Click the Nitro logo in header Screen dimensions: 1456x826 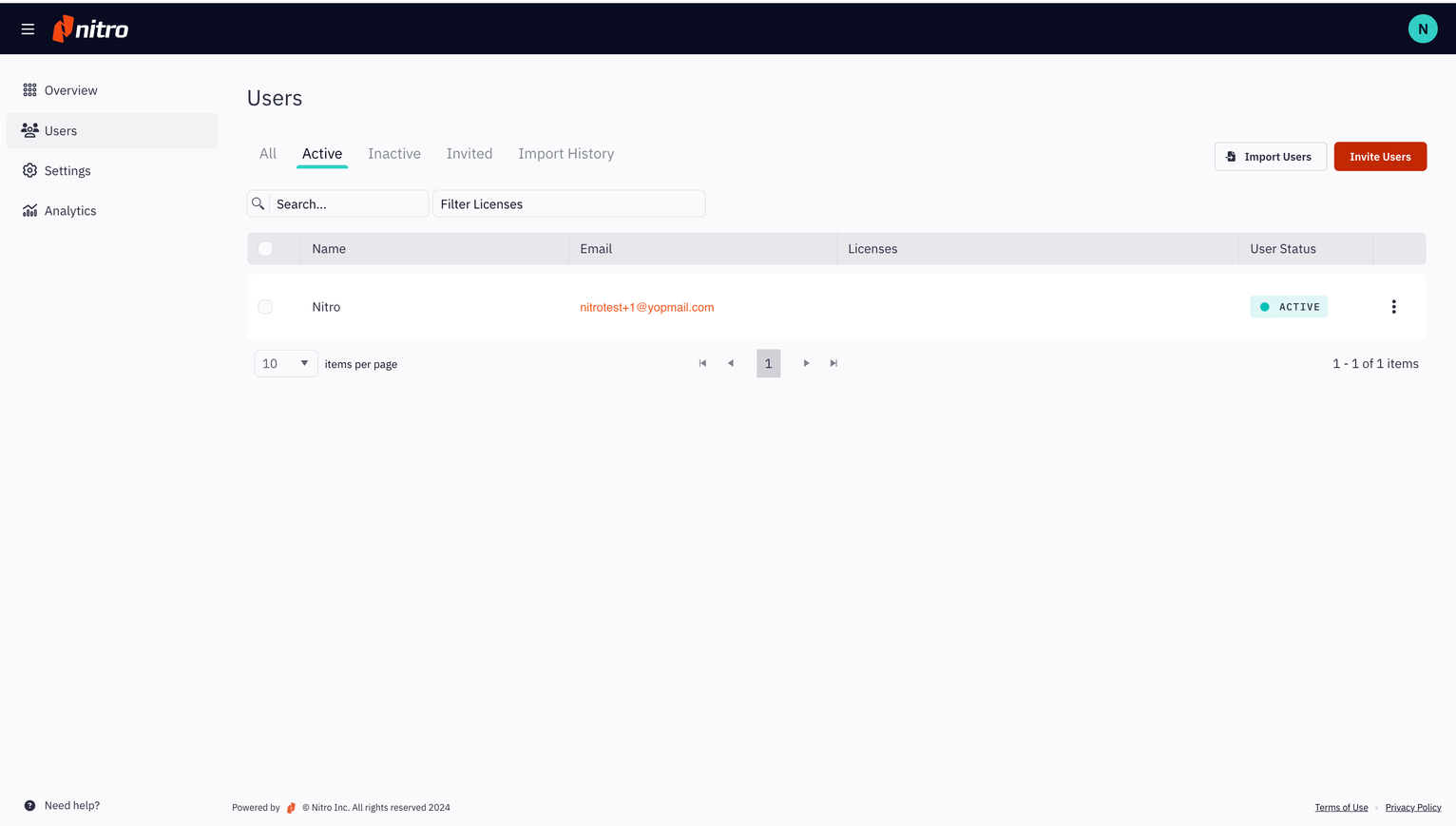(x=91, y=29)
